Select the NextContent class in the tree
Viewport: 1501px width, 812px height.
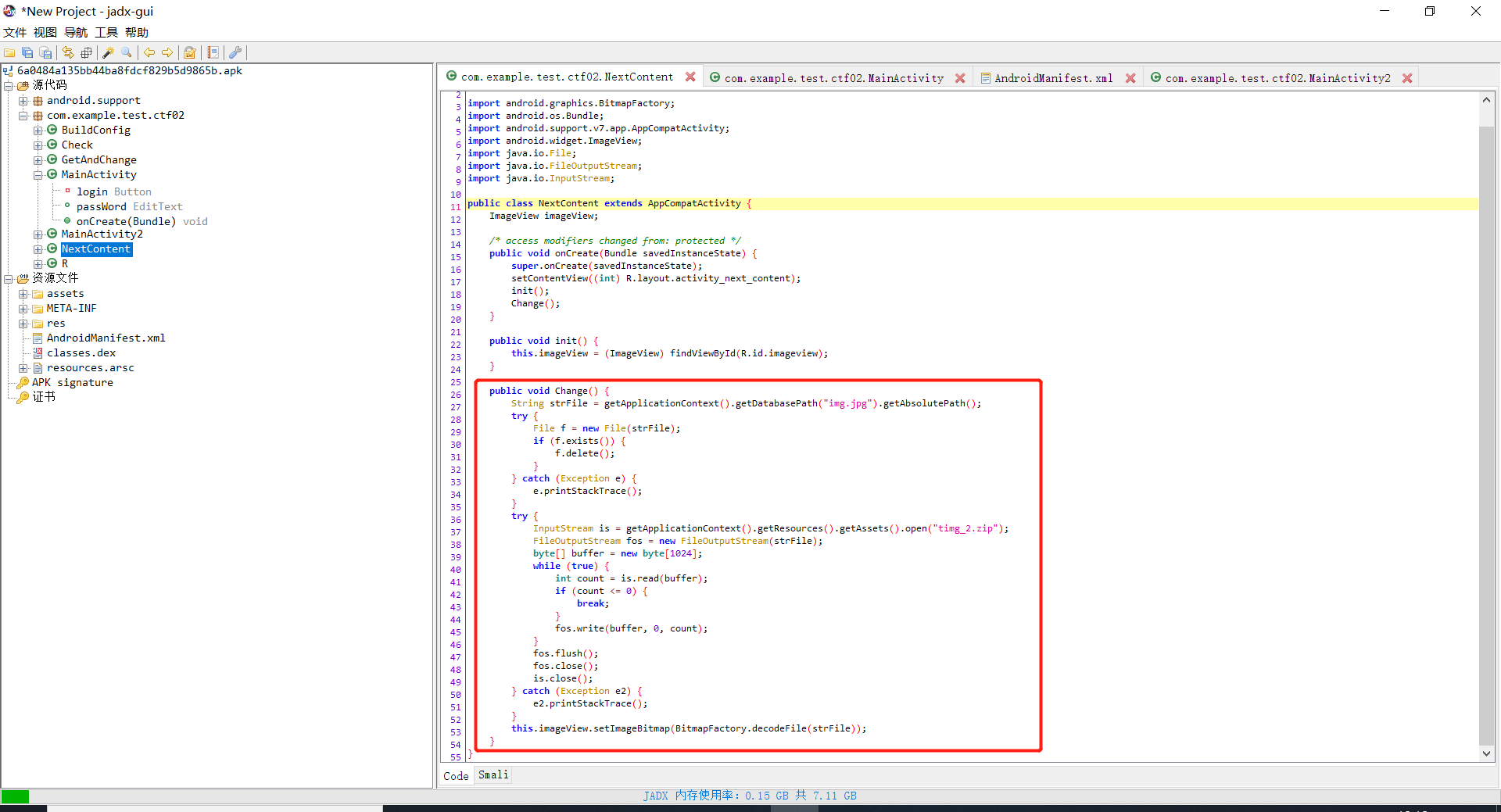(95, 249)
